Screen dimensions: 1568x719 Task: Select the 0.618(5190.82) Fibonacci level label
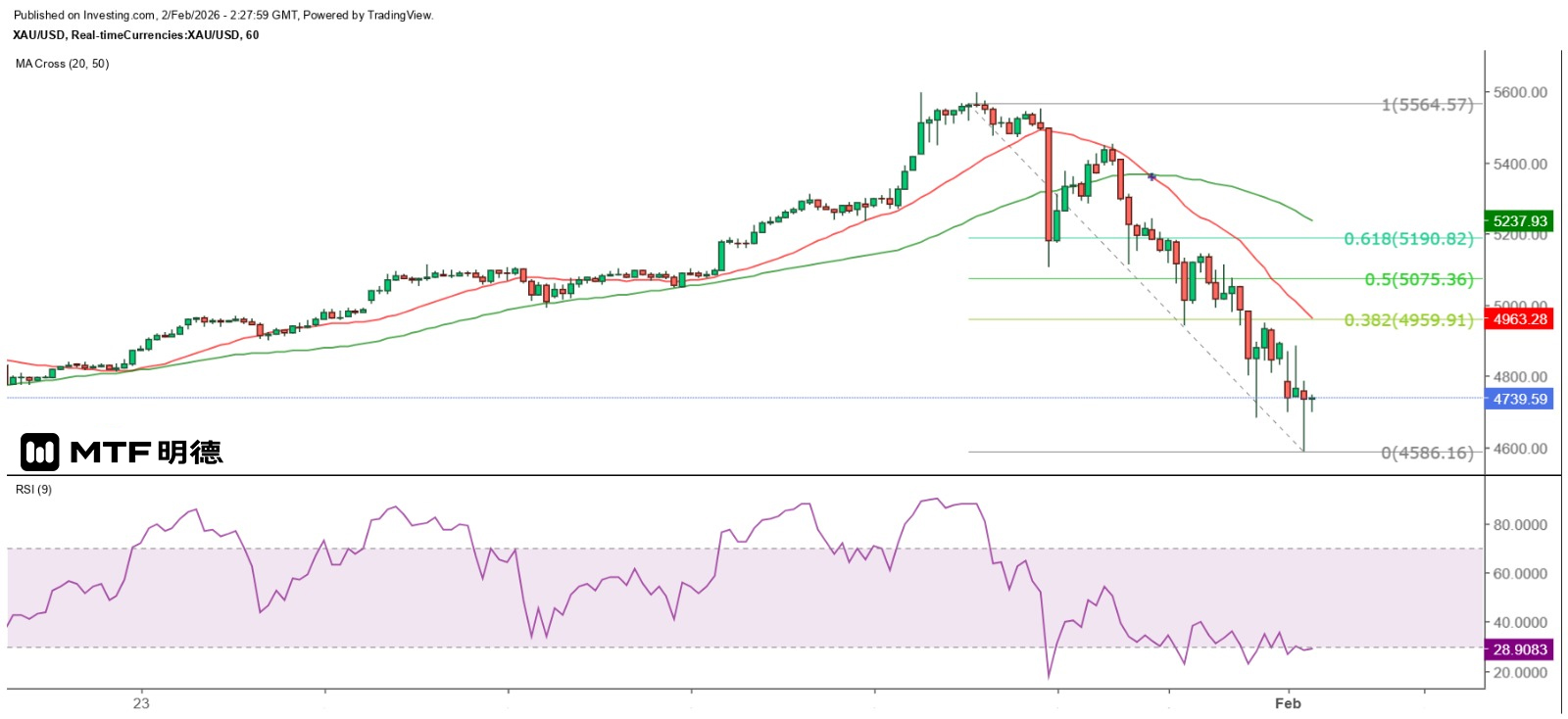pos(1408,239)
